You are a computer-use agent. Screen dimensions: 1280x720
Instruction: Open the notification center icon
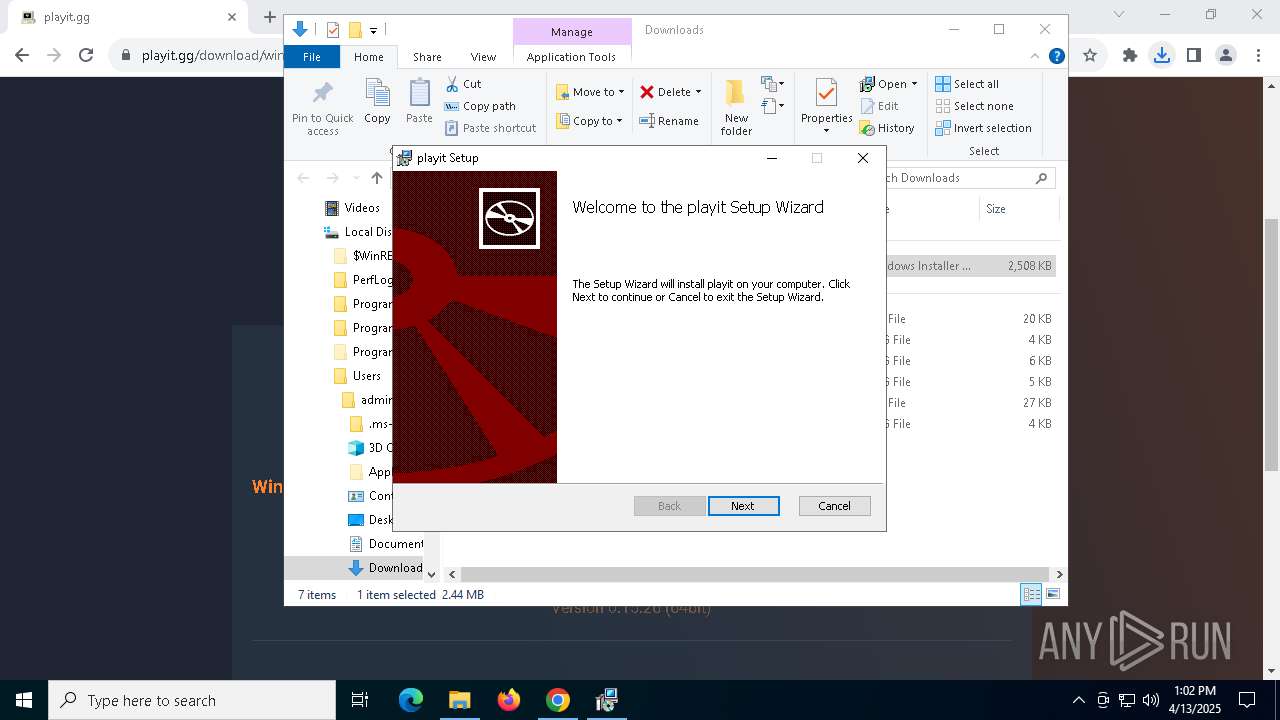pos(1247,700)
